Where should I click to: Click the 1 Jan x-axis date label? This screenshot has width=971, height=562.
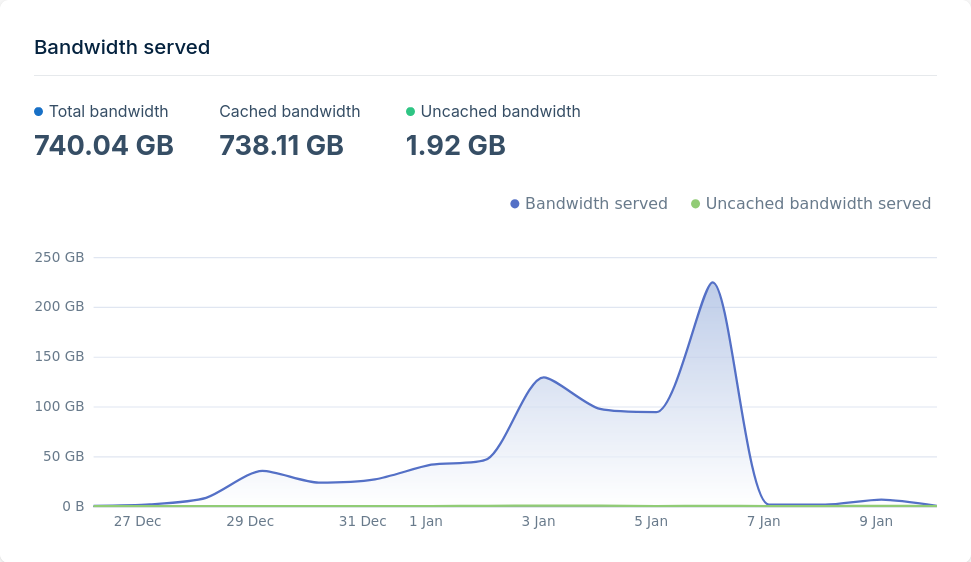click(426, 521)
